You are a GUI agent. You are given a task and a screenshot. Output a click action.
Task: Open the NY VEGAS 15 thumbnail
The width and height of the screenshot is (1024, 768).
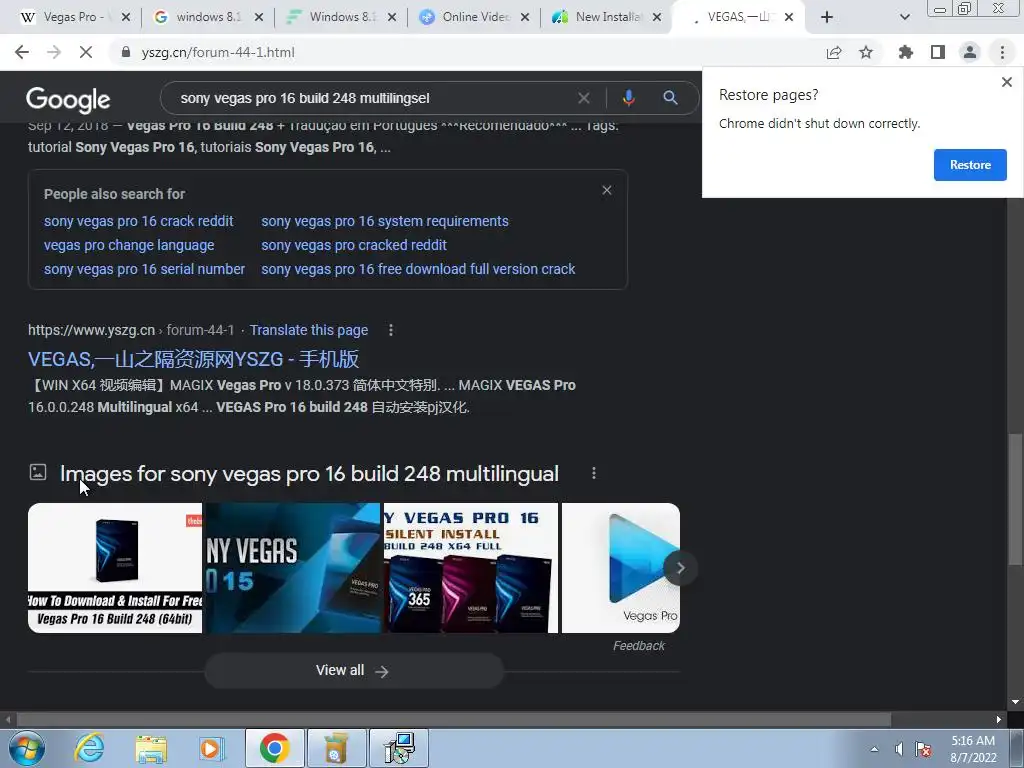click(x=293, y=568)
